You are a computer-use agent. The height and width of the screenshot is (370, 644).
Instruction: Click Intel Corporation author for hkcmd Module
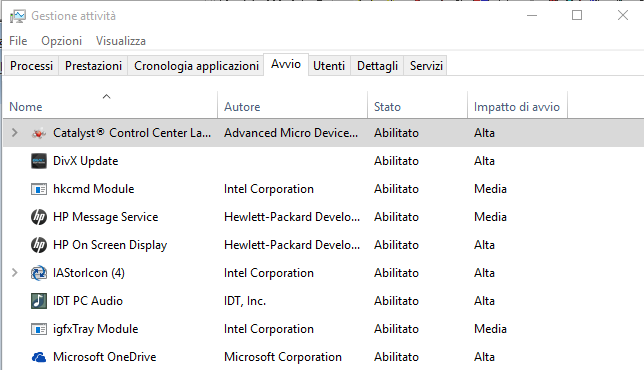[x=269, y=189]
